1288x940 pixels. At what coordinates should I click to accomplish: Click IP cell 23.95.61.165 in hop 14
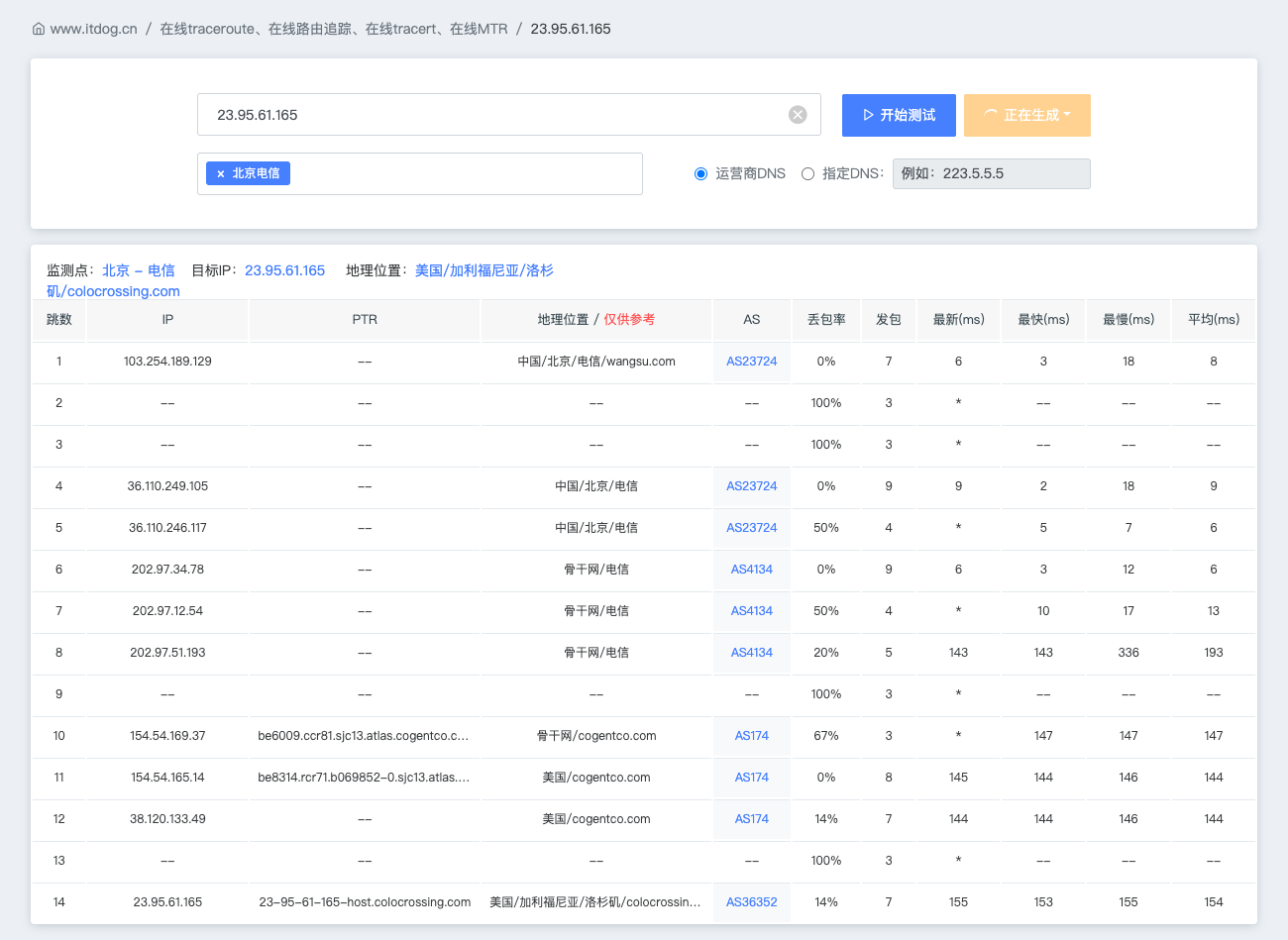(167, 902)
